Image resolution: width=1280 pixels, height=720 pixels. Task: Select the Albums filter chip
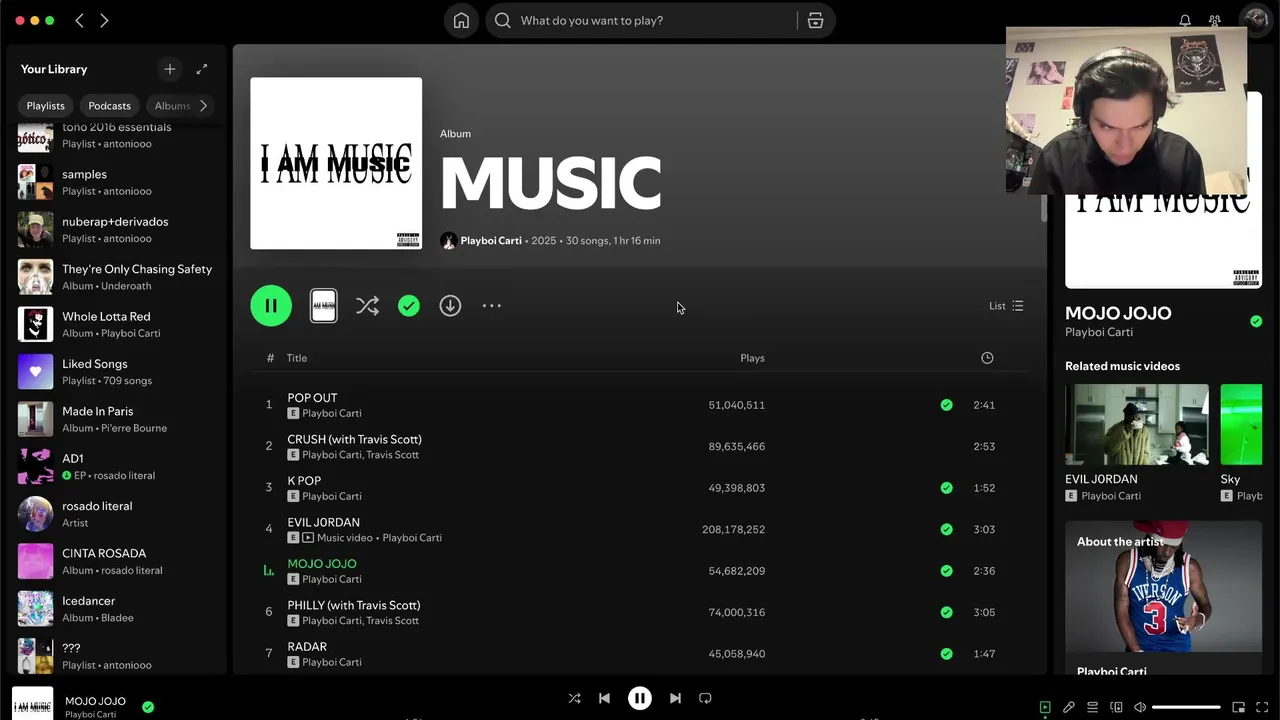point(172,106)
